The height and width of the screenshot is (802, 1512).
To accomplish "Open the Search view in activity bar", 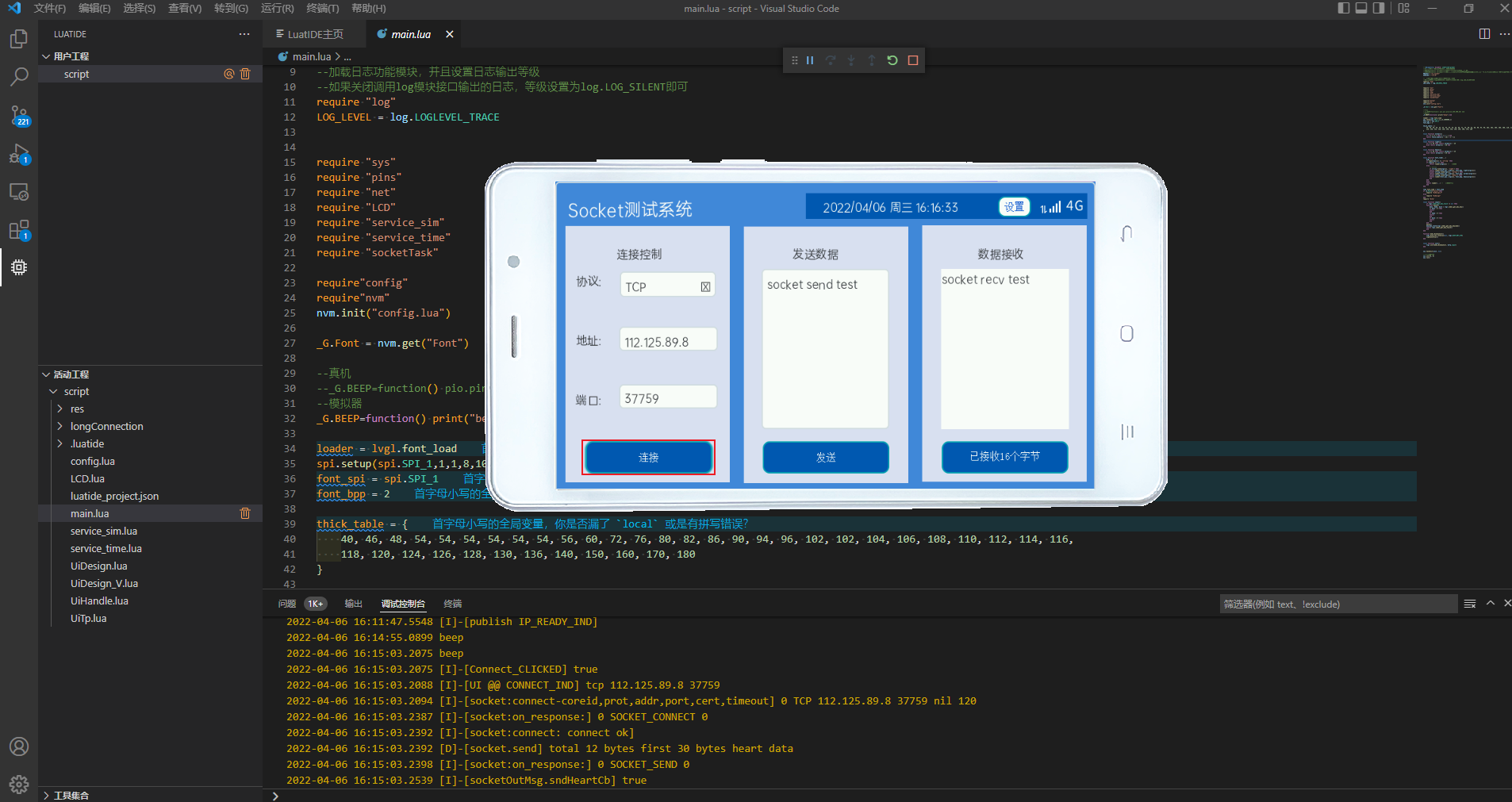I will [19, 77].
